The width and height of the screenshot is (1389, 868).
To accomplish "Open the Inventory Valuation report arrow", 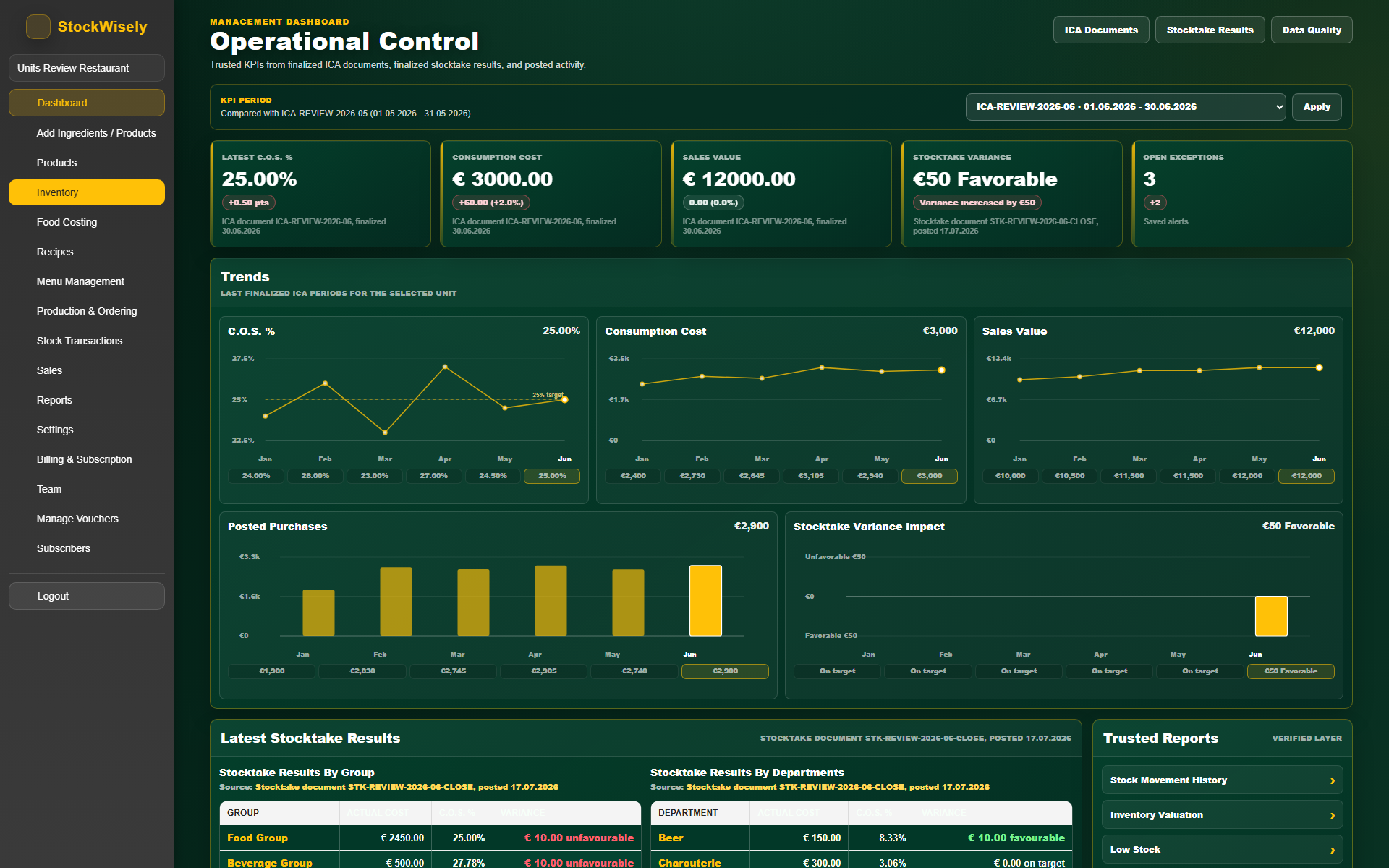I will 1333,815.
